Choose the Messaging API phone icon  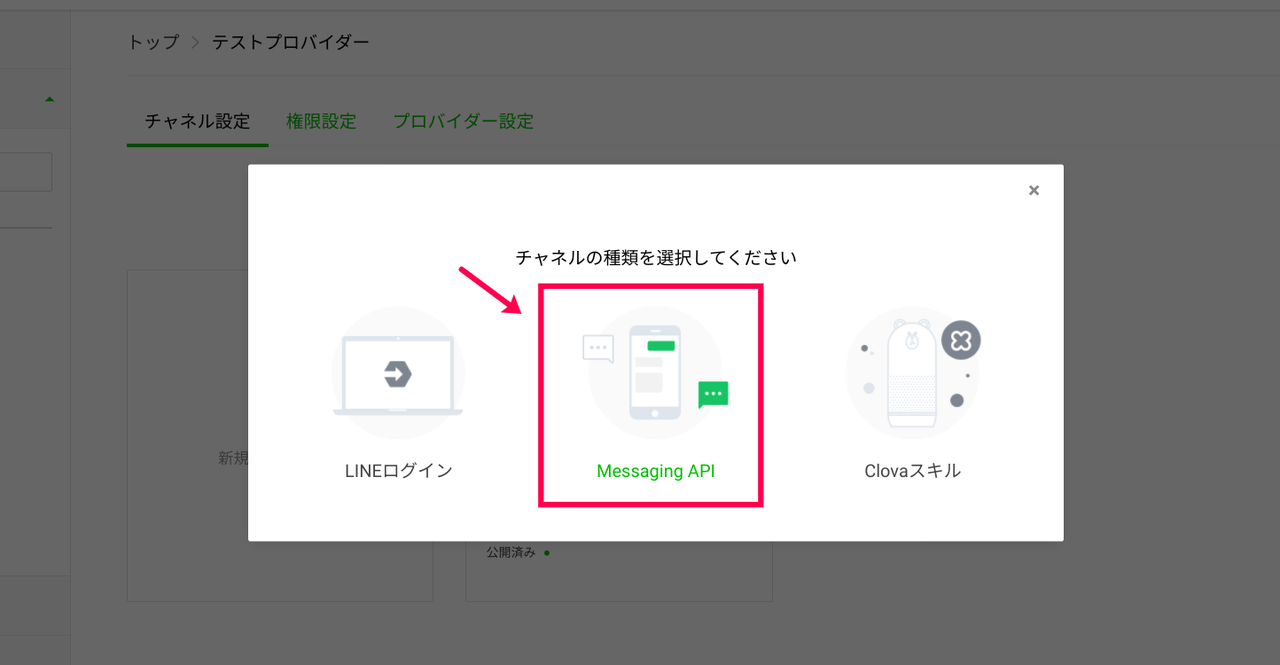655,373
